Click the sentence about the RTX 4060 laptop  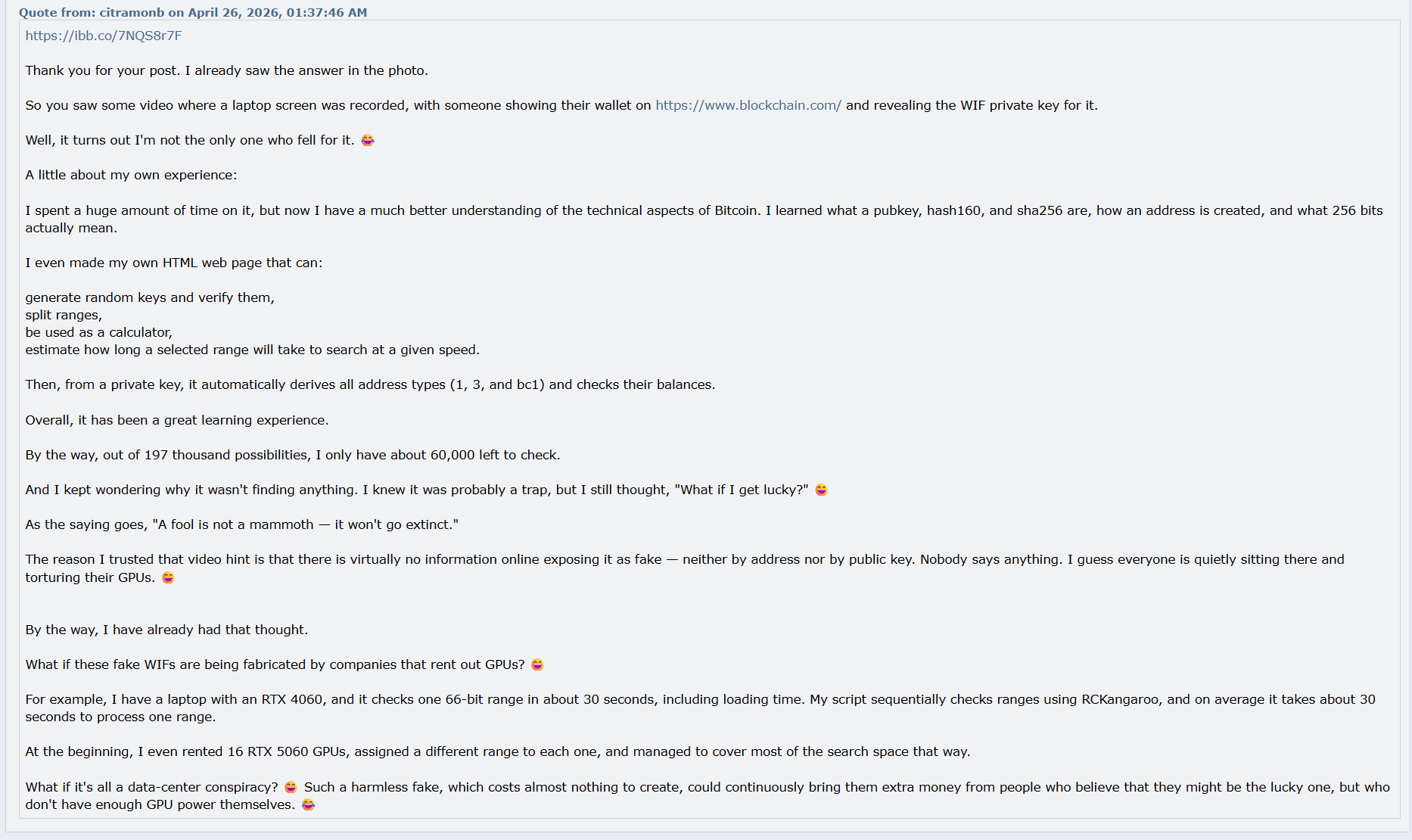[700, 708]
